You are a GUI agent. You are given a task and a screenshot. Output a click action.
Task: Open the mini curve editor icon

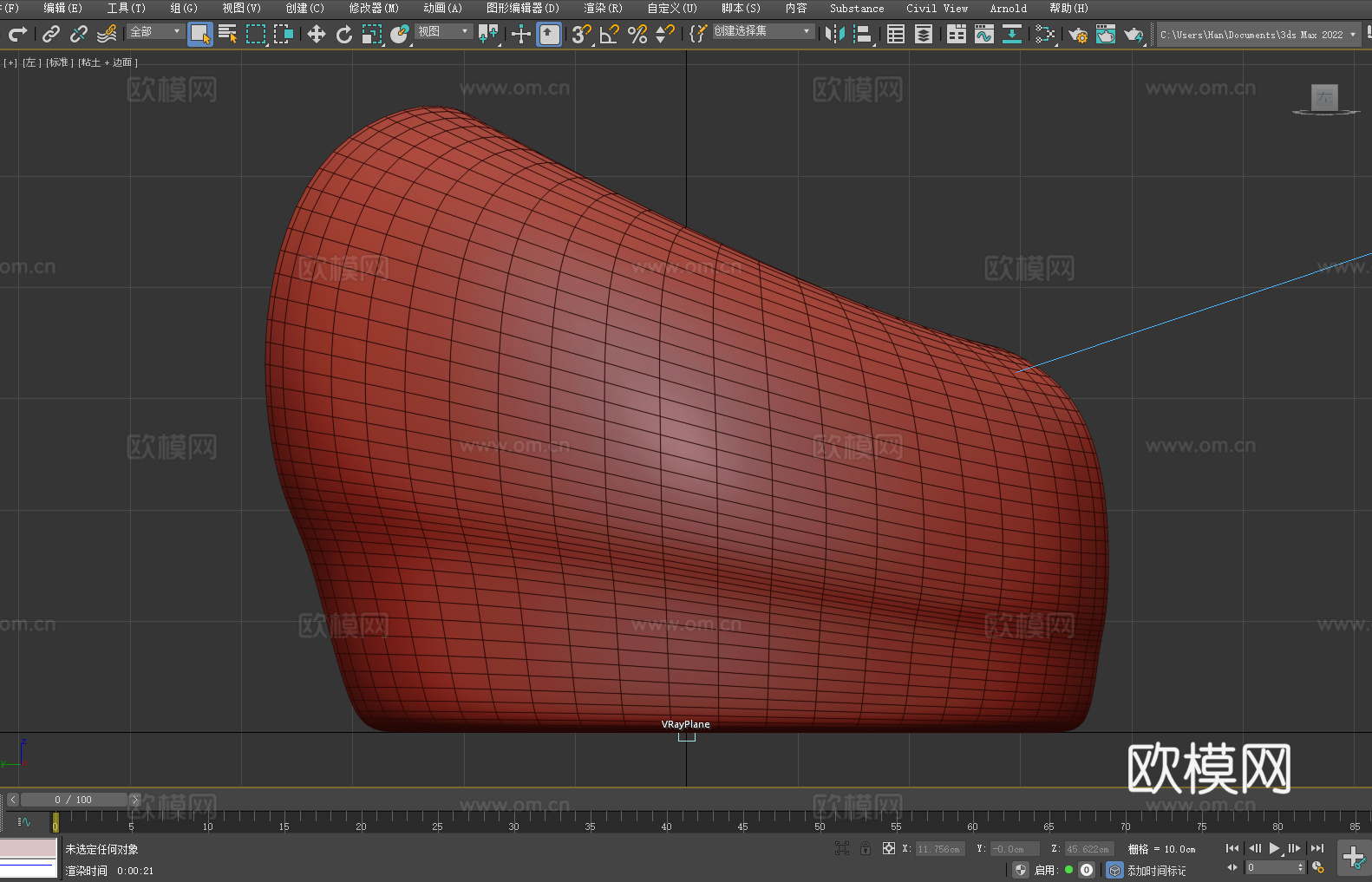click(x=24, y=821)
